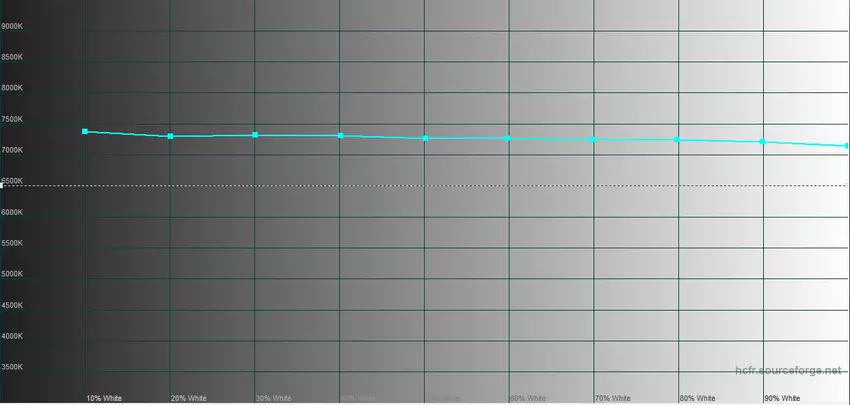Click the data point at 10% White

pyautogui.click(x=85, y=132)
